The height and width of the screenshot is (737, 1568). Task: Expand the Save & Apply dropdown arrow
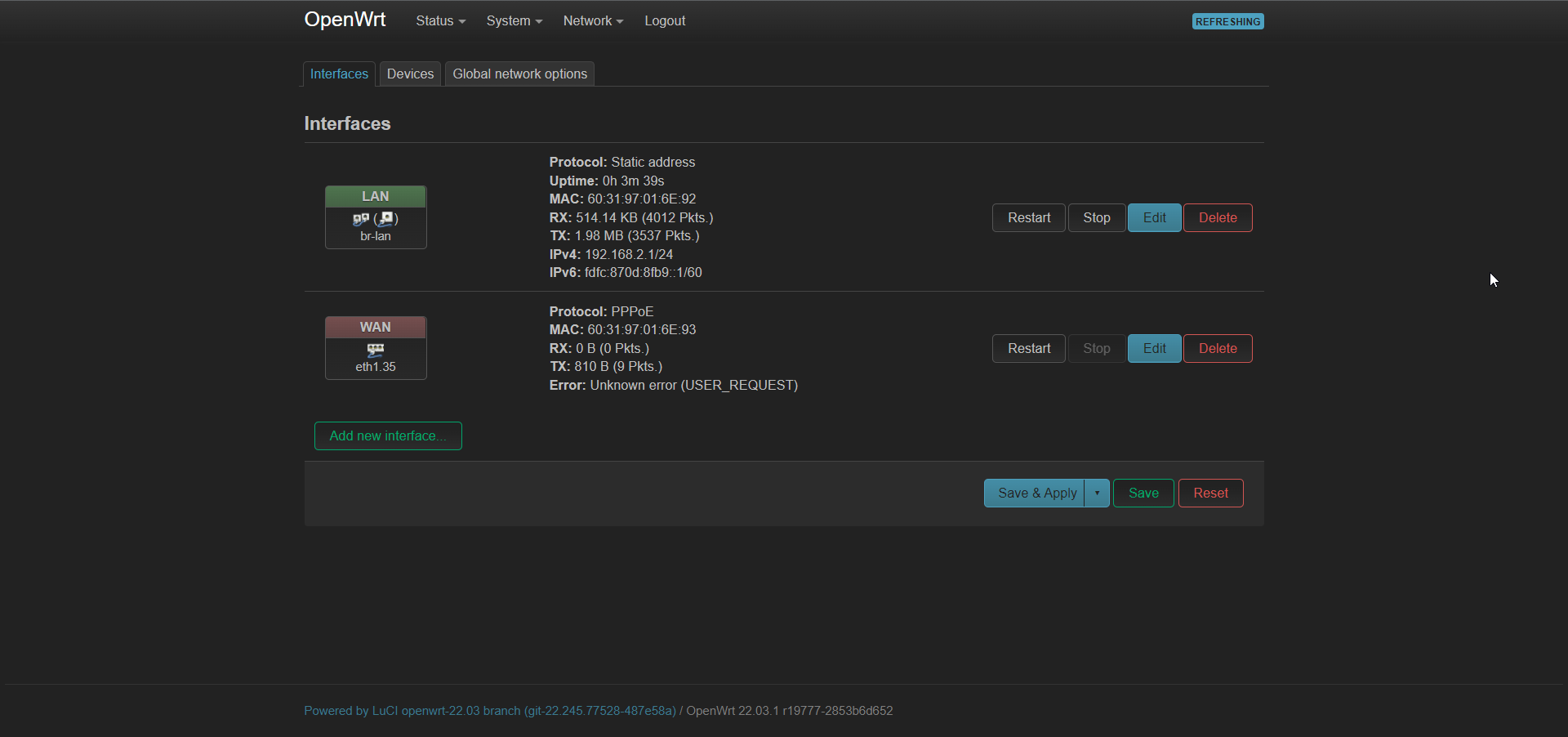point(1097,493)
